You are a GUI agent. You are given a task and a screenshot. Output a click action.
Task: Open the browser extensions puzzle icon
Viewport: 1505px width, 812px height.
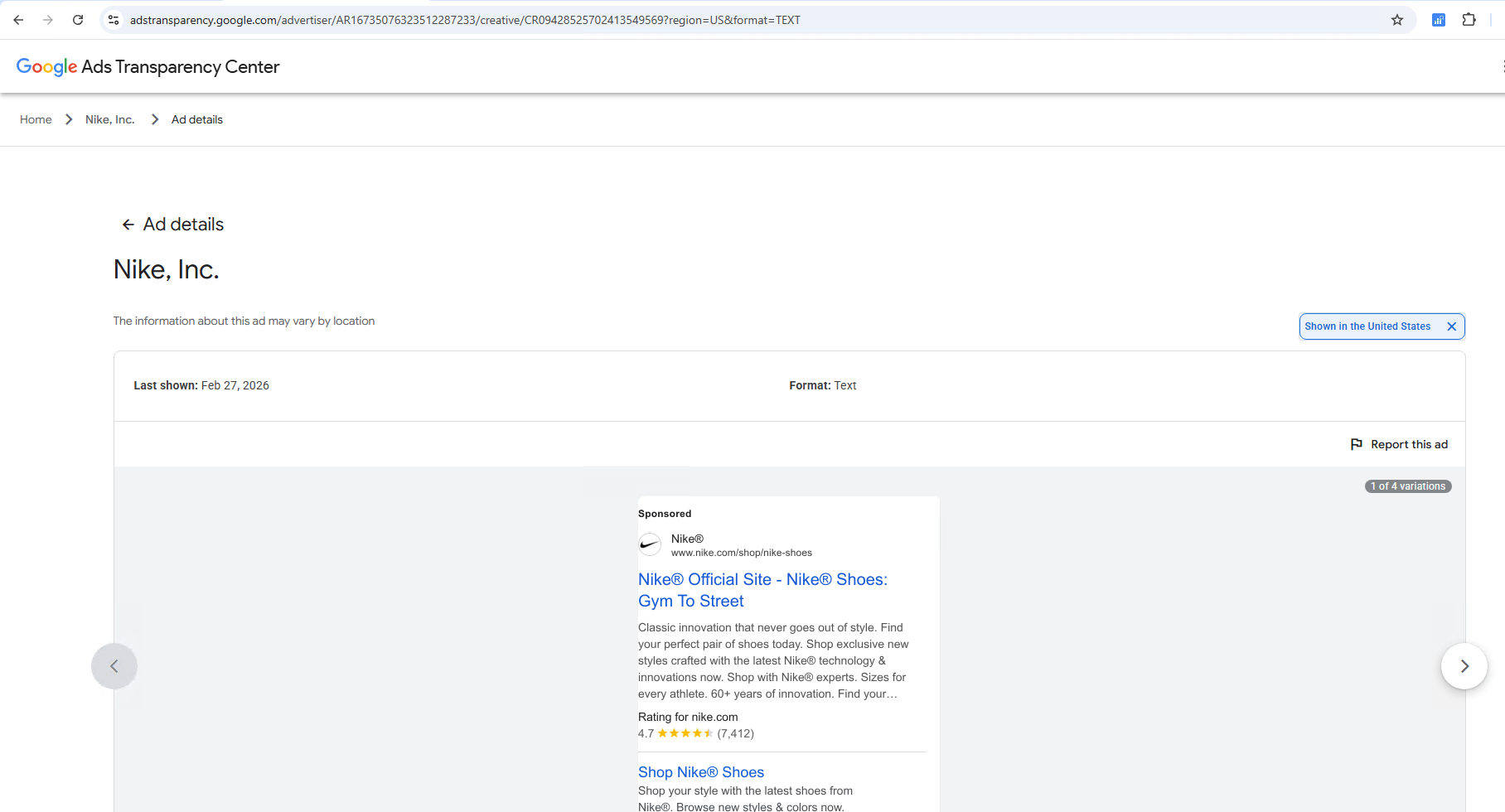(x=1469, y=19)
